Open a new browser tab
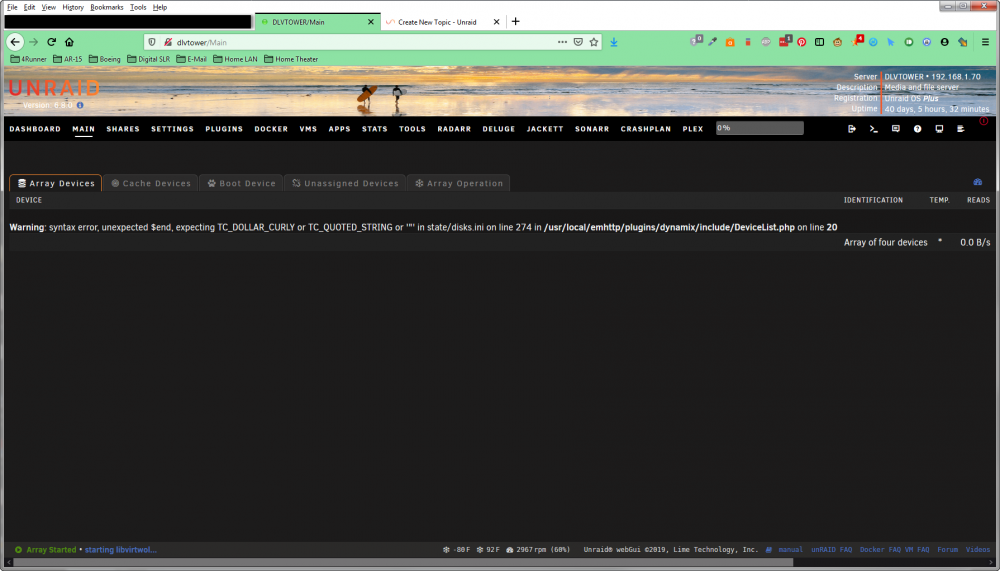The width and height of the screenshot is (1000, 571). [x=515, y=22]
